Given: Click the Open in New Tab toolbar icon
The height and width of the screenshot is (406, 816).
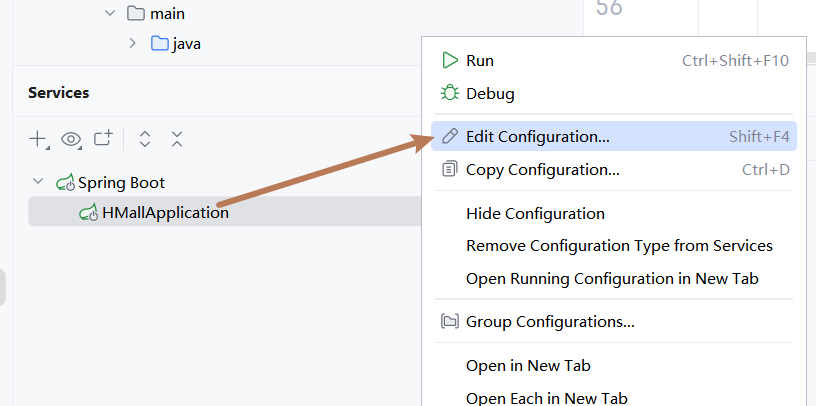Looking at the screenshot, I should pos(103,139).
